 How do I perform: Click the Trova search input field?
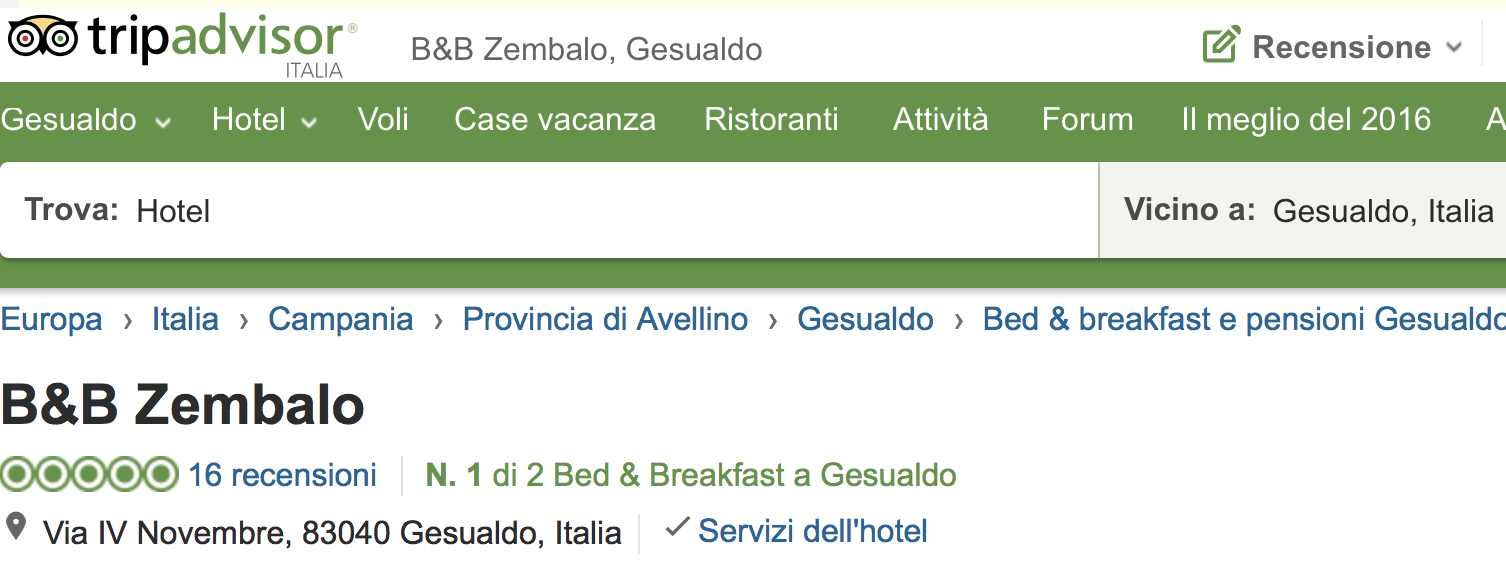(600, 211)
